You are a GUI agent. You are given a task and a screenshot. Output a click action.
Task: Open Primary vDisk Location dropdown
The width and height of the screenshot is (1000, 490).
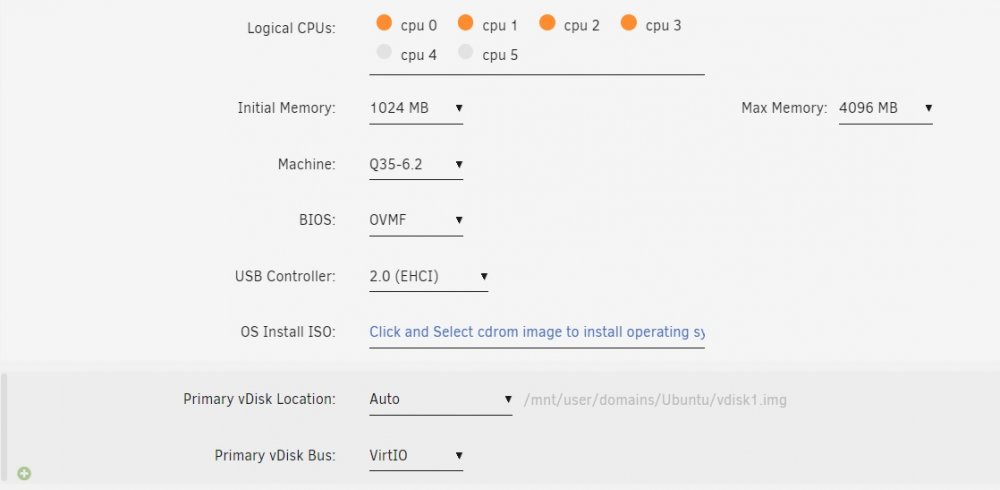point(441,399)
